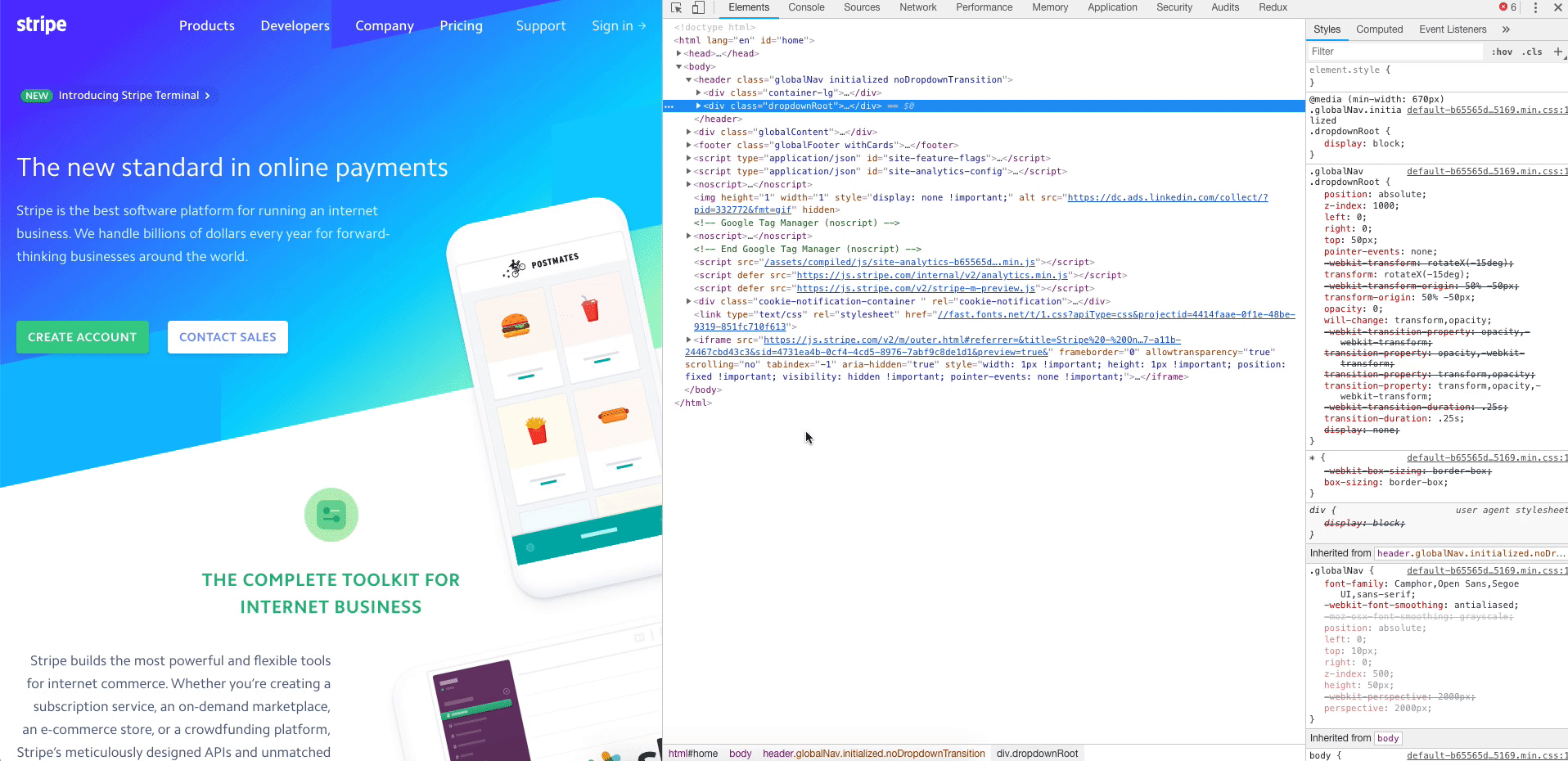Show more Styles pane tabs
1568x761 pixels.
1506,29
